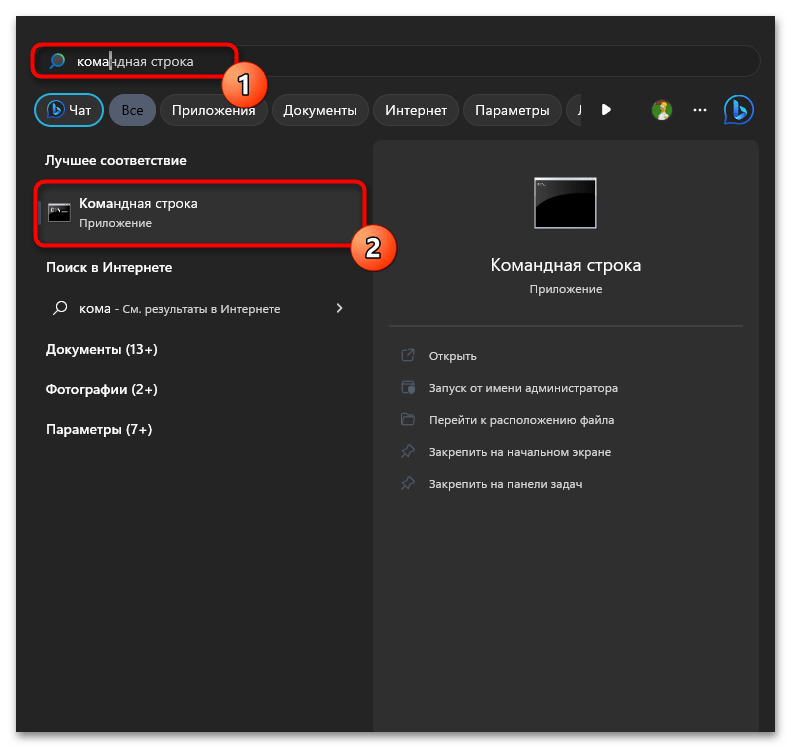The image size is (791, 748).
Task: Click the Поиск в Интернете heading
Action: 109,267
